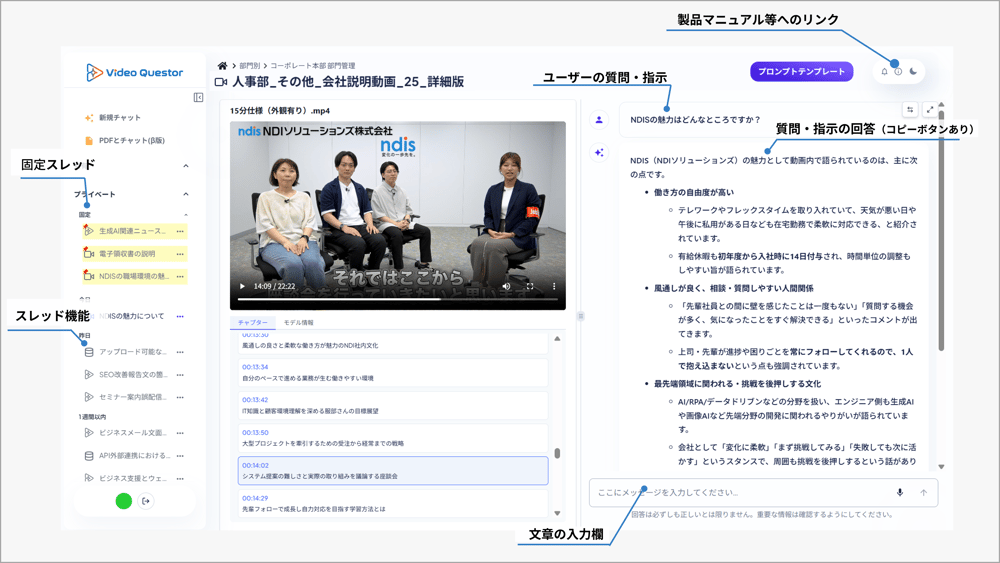Open thread アップロード可能な
1000x563 pixels.
(133, 352)
